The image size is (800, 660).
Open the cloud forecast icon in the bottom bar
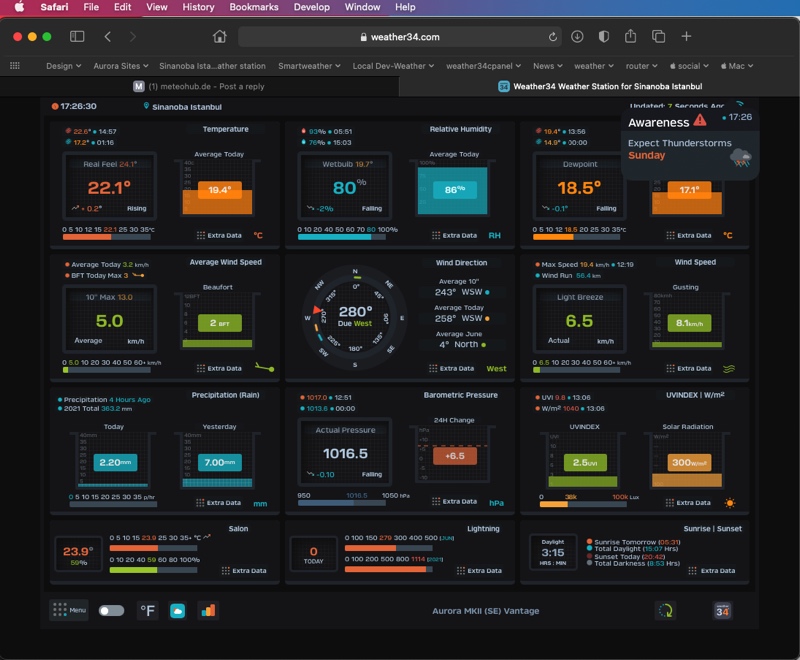click(178, 611)
